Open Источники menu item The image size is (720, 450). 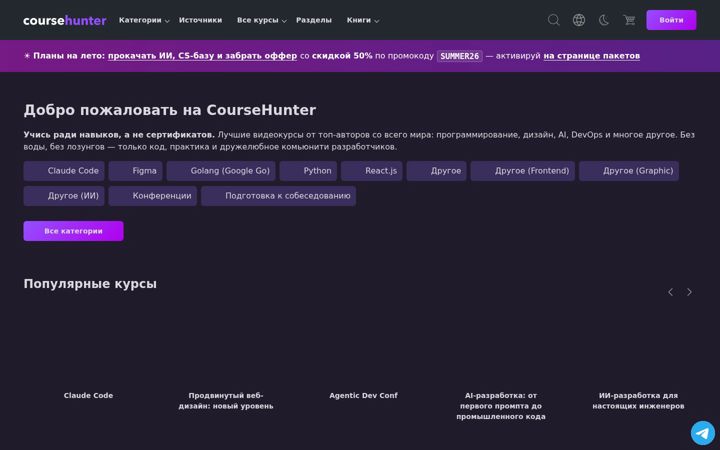200,20
